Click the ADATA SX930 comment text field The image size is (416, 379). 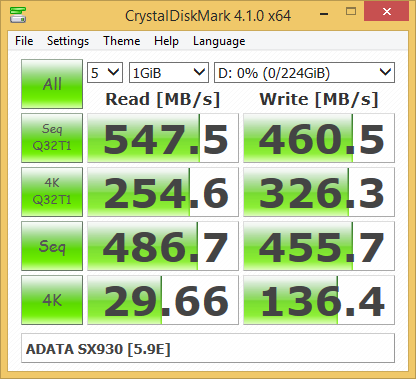pos(208,348)
